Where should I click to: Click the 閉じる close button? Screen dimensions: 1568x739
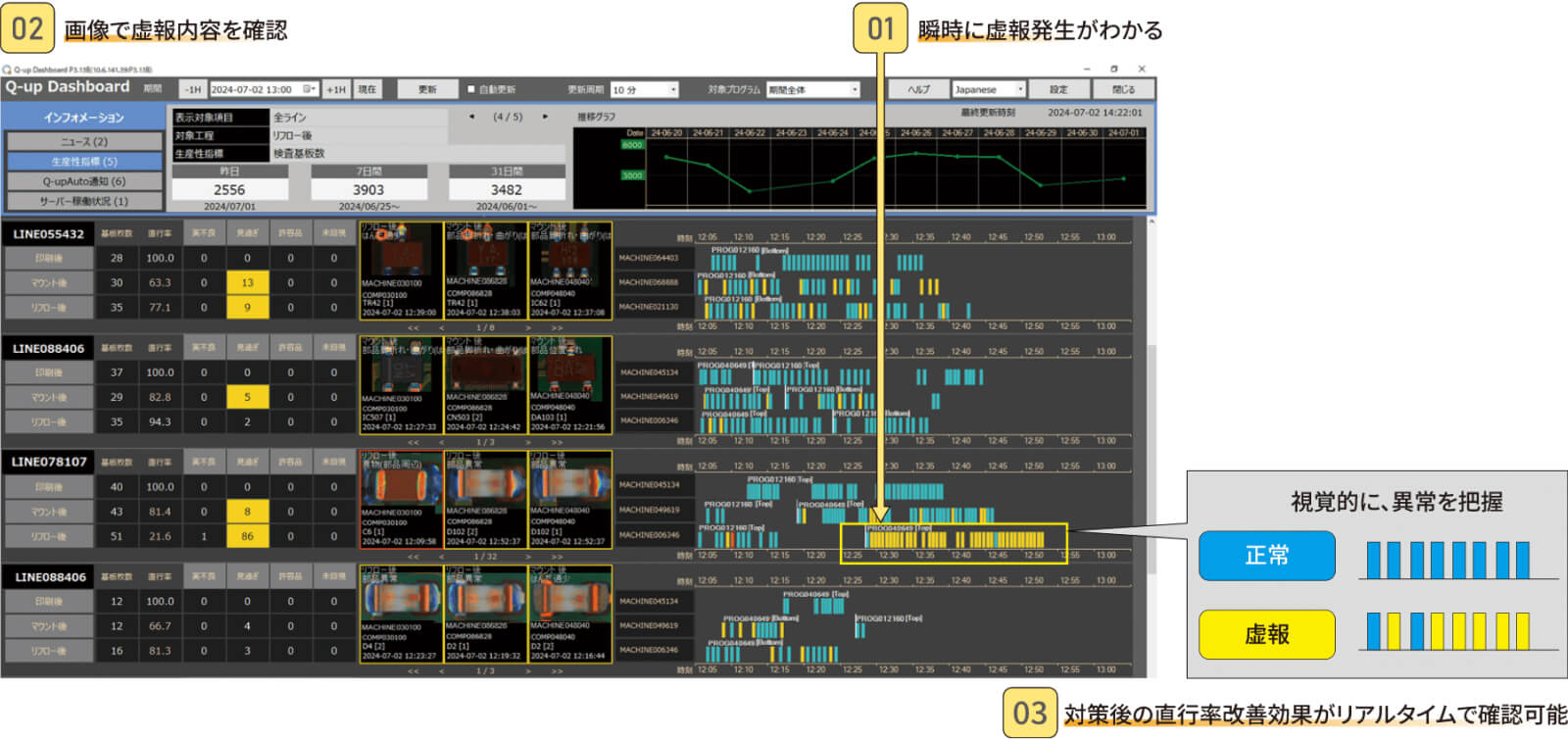click(1123, 89)
